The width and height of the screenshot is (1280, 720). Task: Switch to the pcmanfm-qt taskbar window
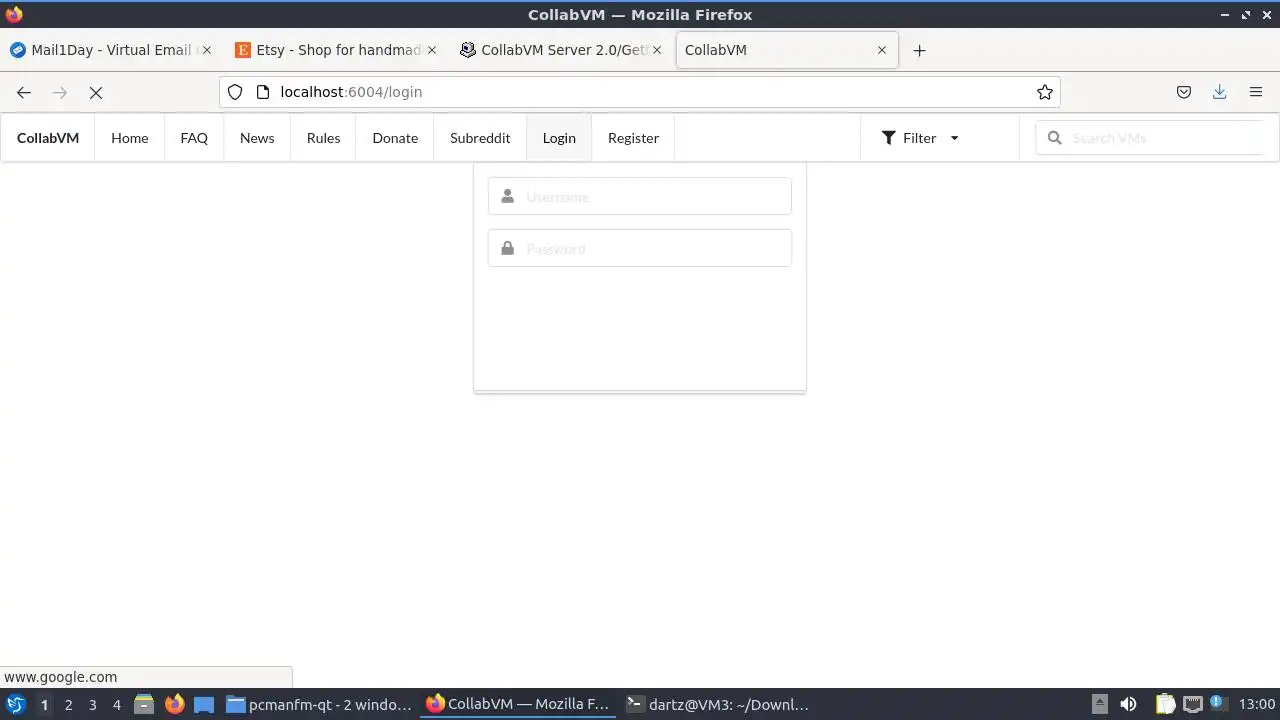319,704
